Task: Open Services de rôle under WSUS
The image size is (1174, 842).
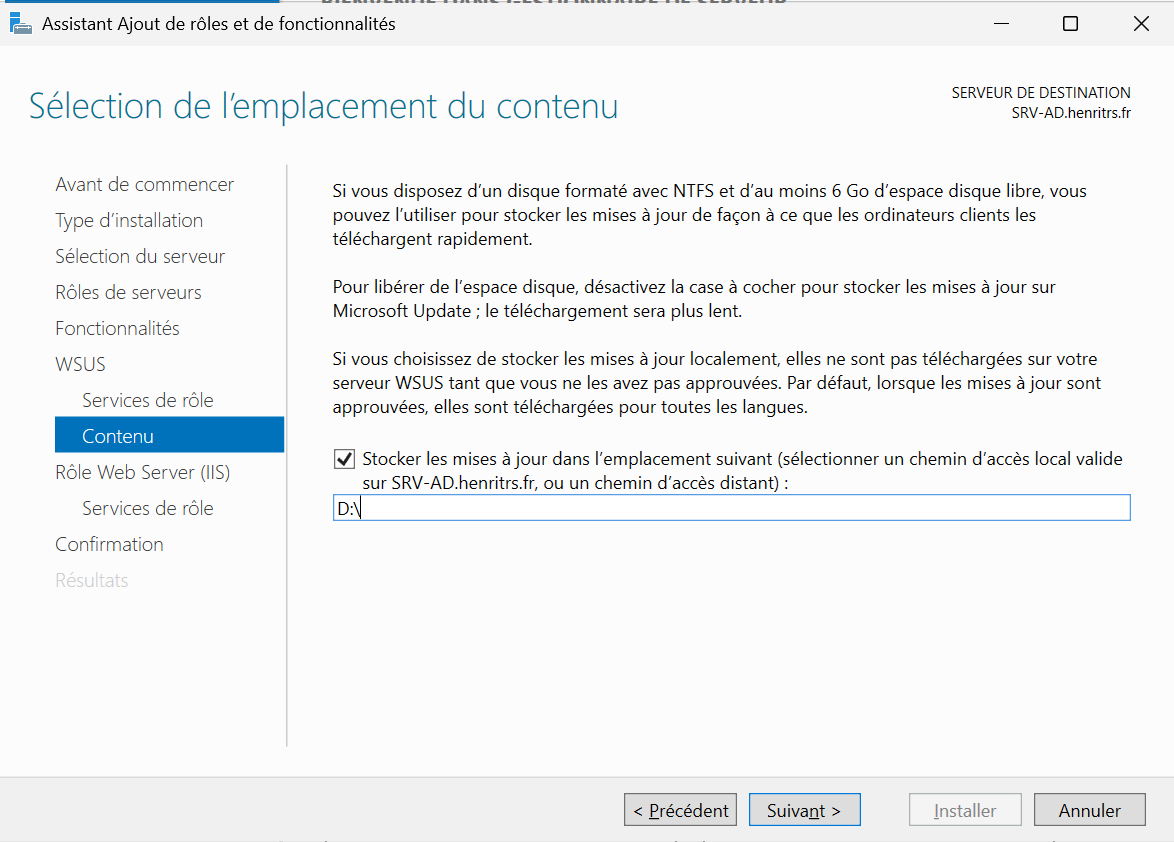Action: tap(147, 400)
